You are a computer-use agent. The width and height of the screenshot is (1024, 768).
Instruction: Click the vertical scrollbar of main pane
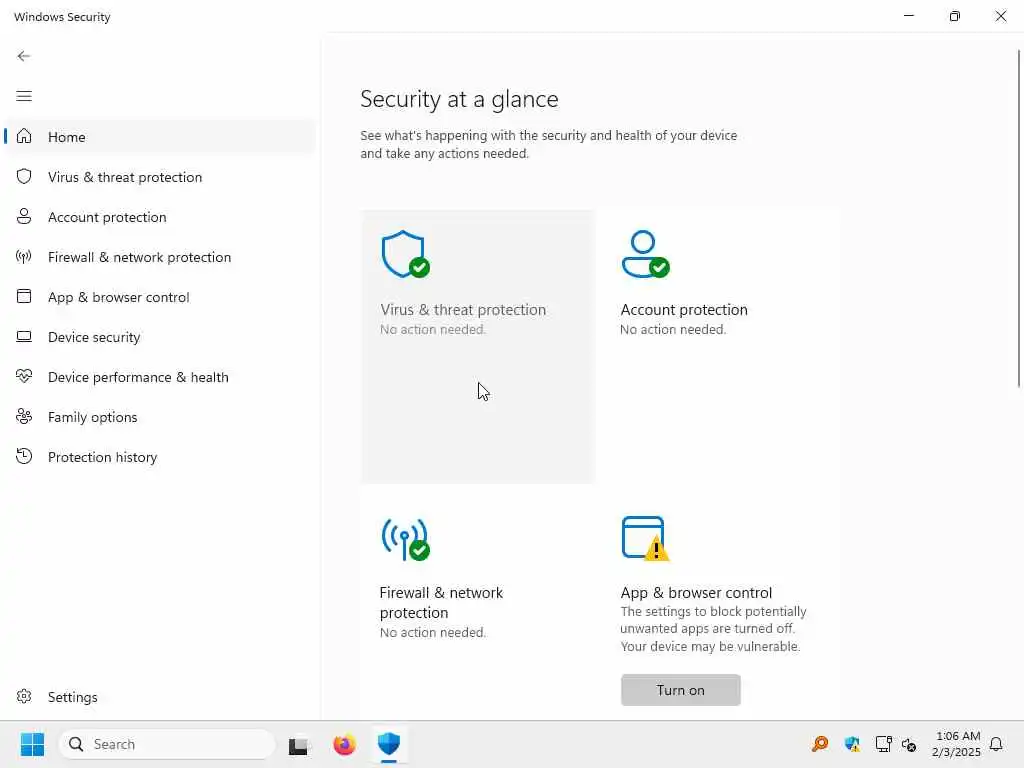pos(1019,219)
